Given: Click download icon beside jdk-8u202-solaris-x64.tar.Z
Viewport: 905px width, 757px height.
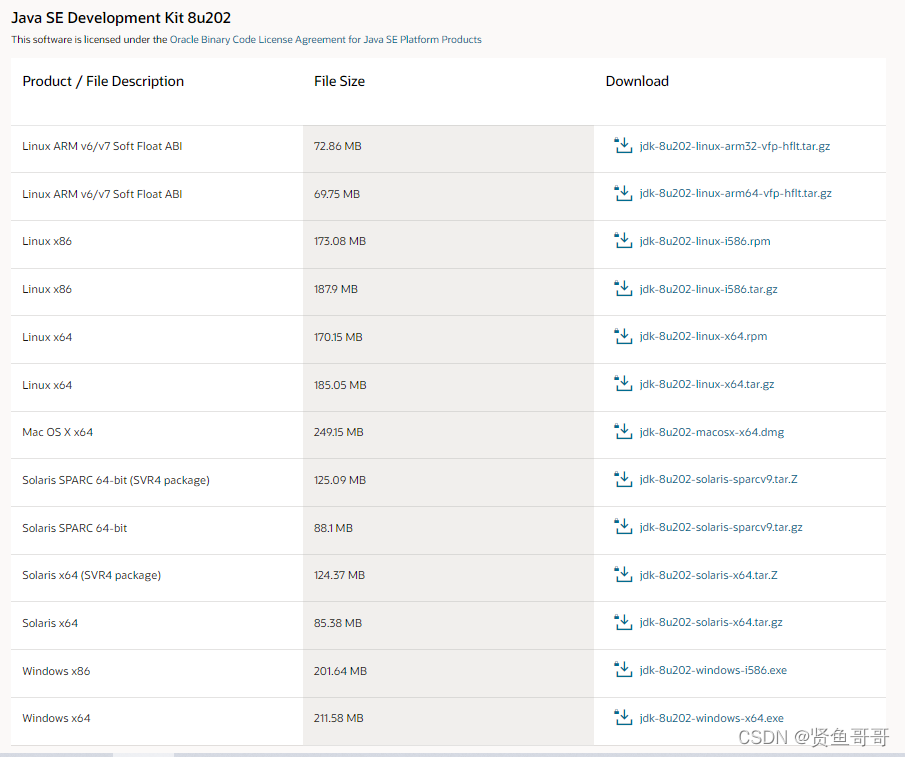Looking at the screenshot, I should coord(623,575).
